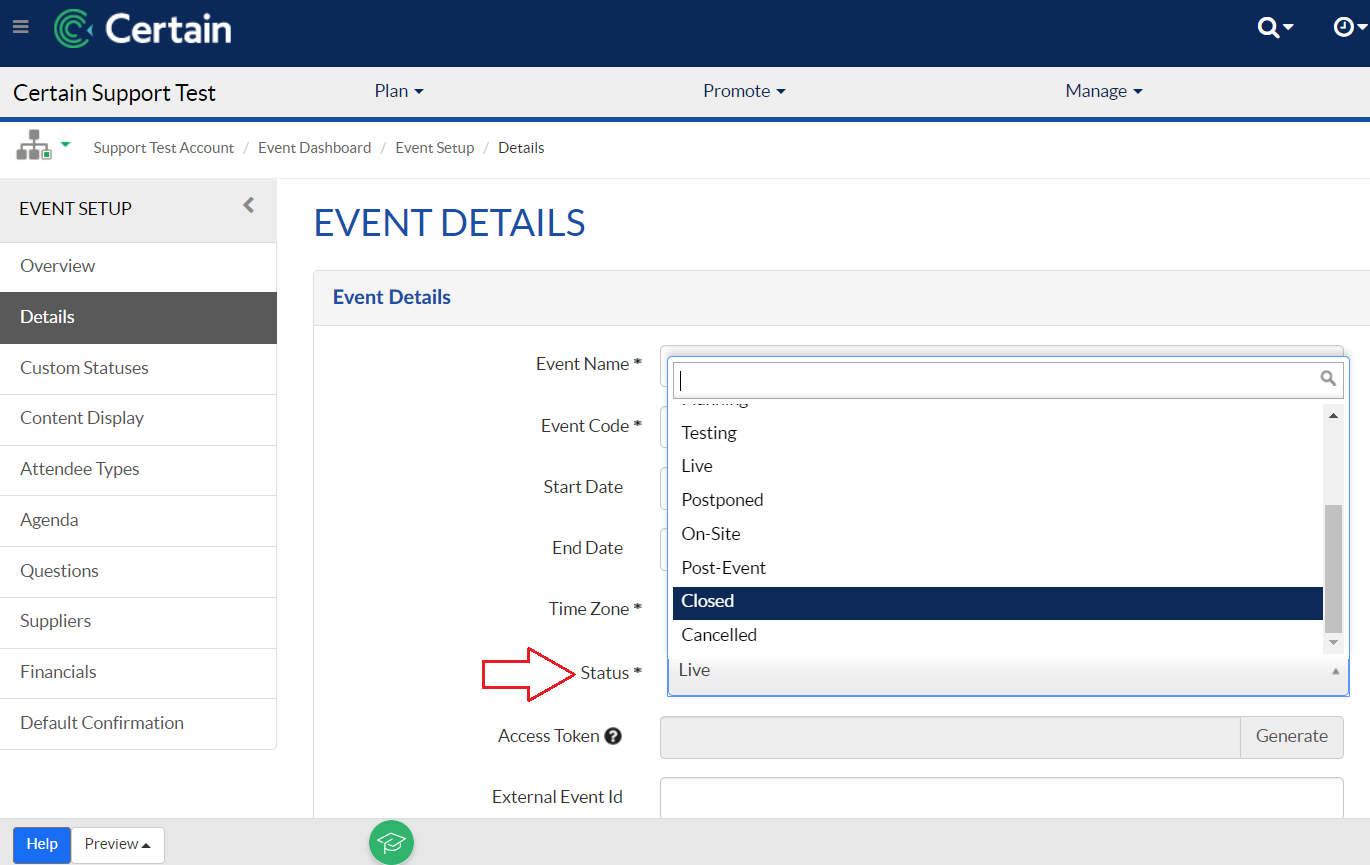Go to Event Dashboard breadcrumb
Screen dimensions: 1370x865
click(x=314, y=148)
